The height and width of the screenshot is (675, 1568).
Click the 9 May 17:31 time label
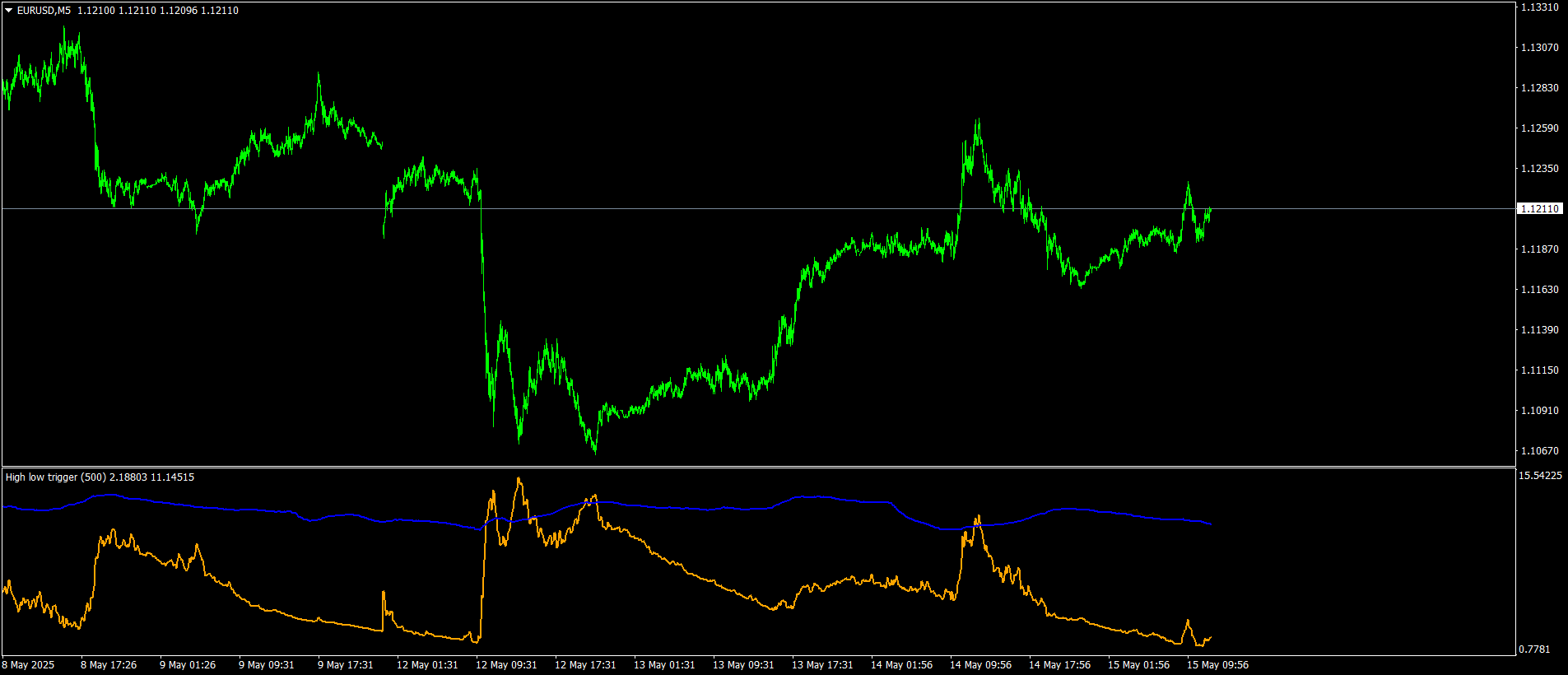point(346,665)
